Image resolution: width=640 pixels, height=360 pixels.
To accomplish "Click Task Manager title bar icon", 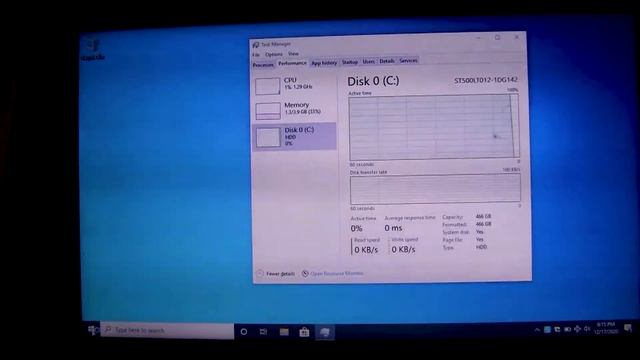I will tap(256, 45).
